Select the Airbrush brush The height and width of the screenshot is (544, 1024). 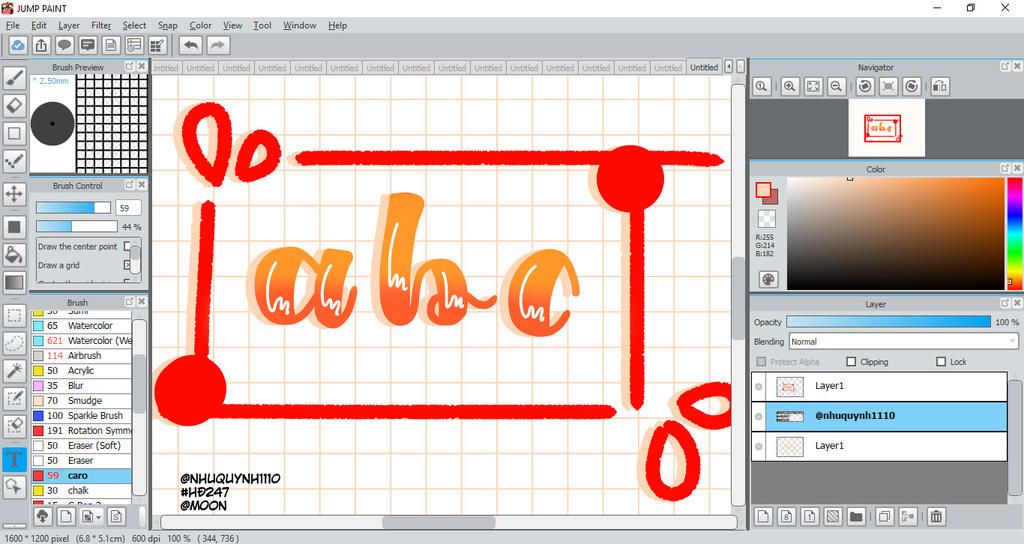coord(82,355)
